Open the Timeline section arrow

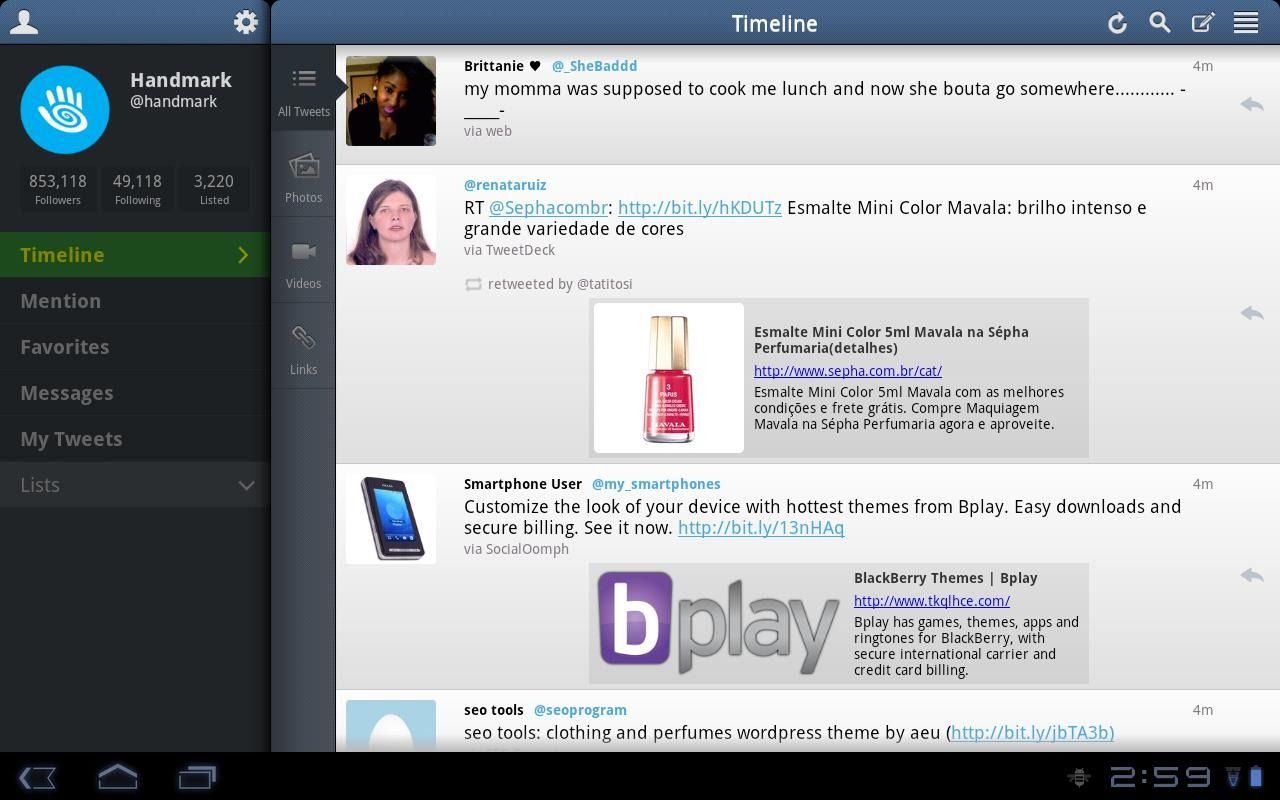242,255
